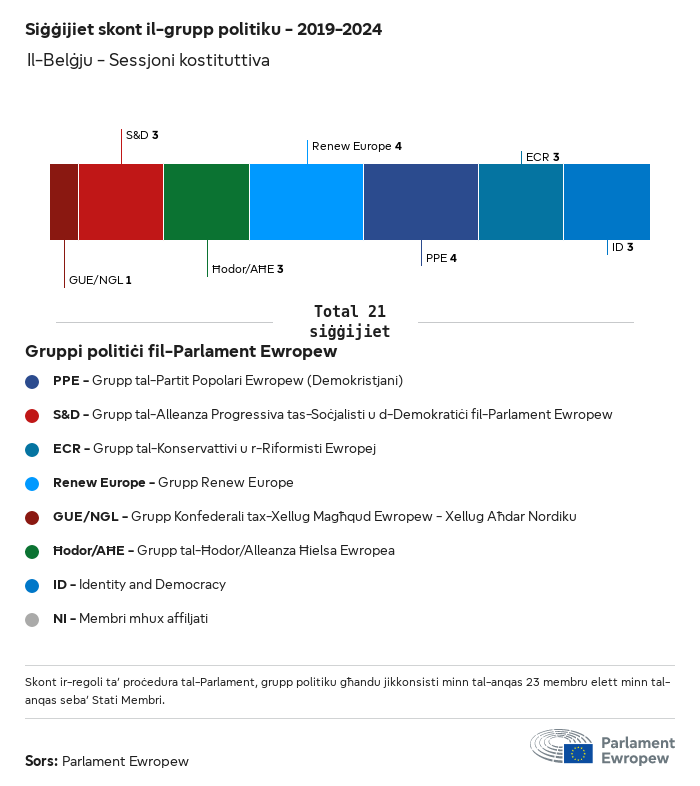Click the S&D red legend dot
This screenshot has height=786, width=700.
point(32,415)
